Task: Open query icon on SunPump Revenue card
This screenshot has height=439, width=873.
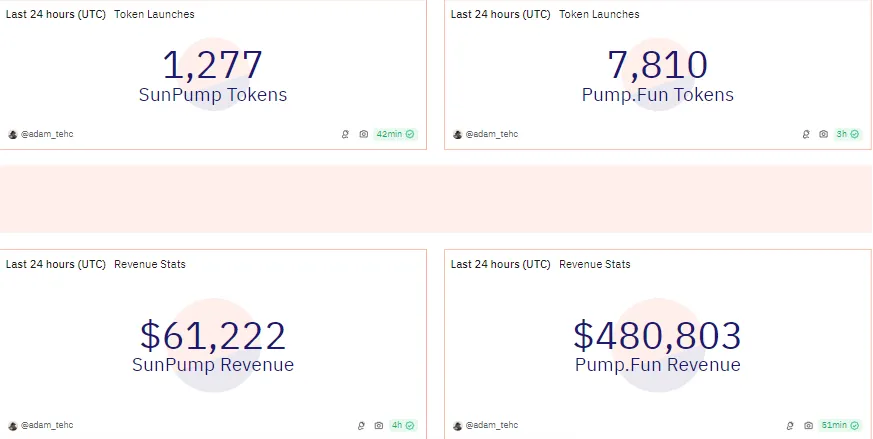Action: coord(361,426)
